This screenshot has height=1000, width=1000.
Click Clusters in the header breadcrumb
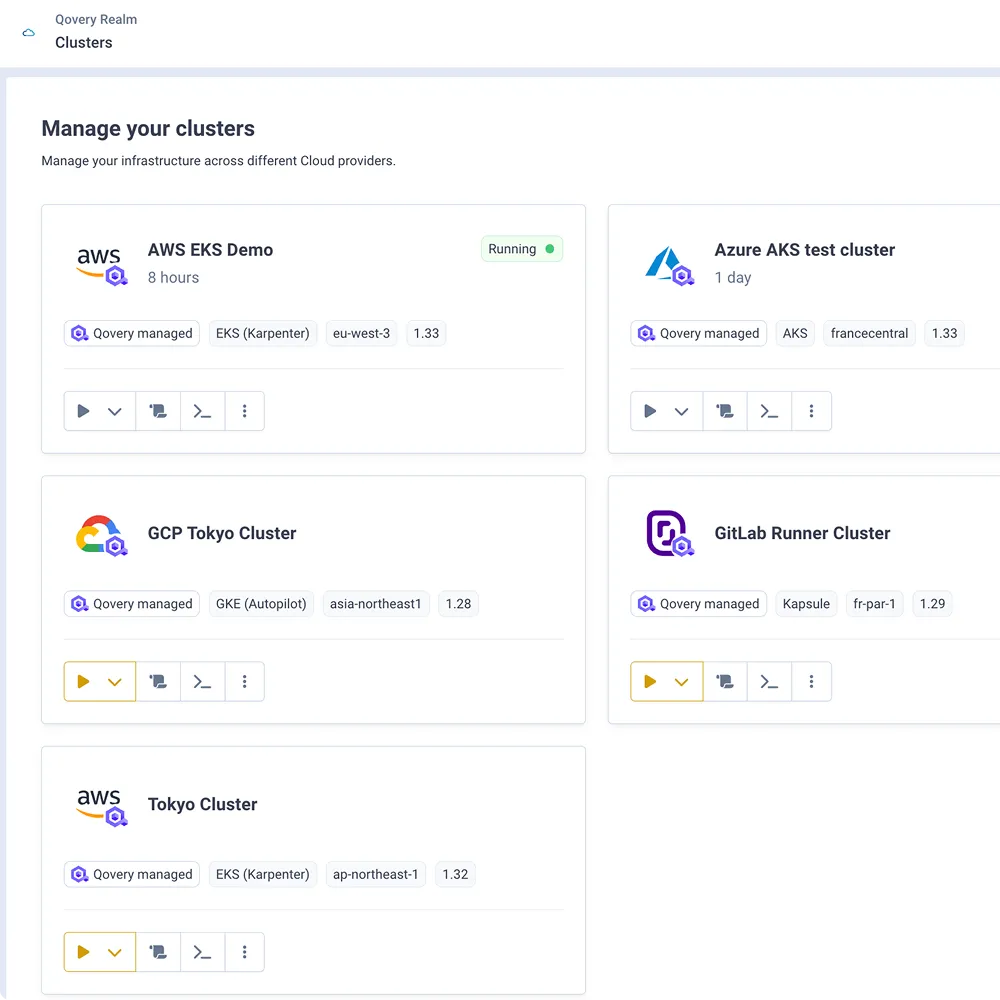pyautogui.click(x=84, y=43)
